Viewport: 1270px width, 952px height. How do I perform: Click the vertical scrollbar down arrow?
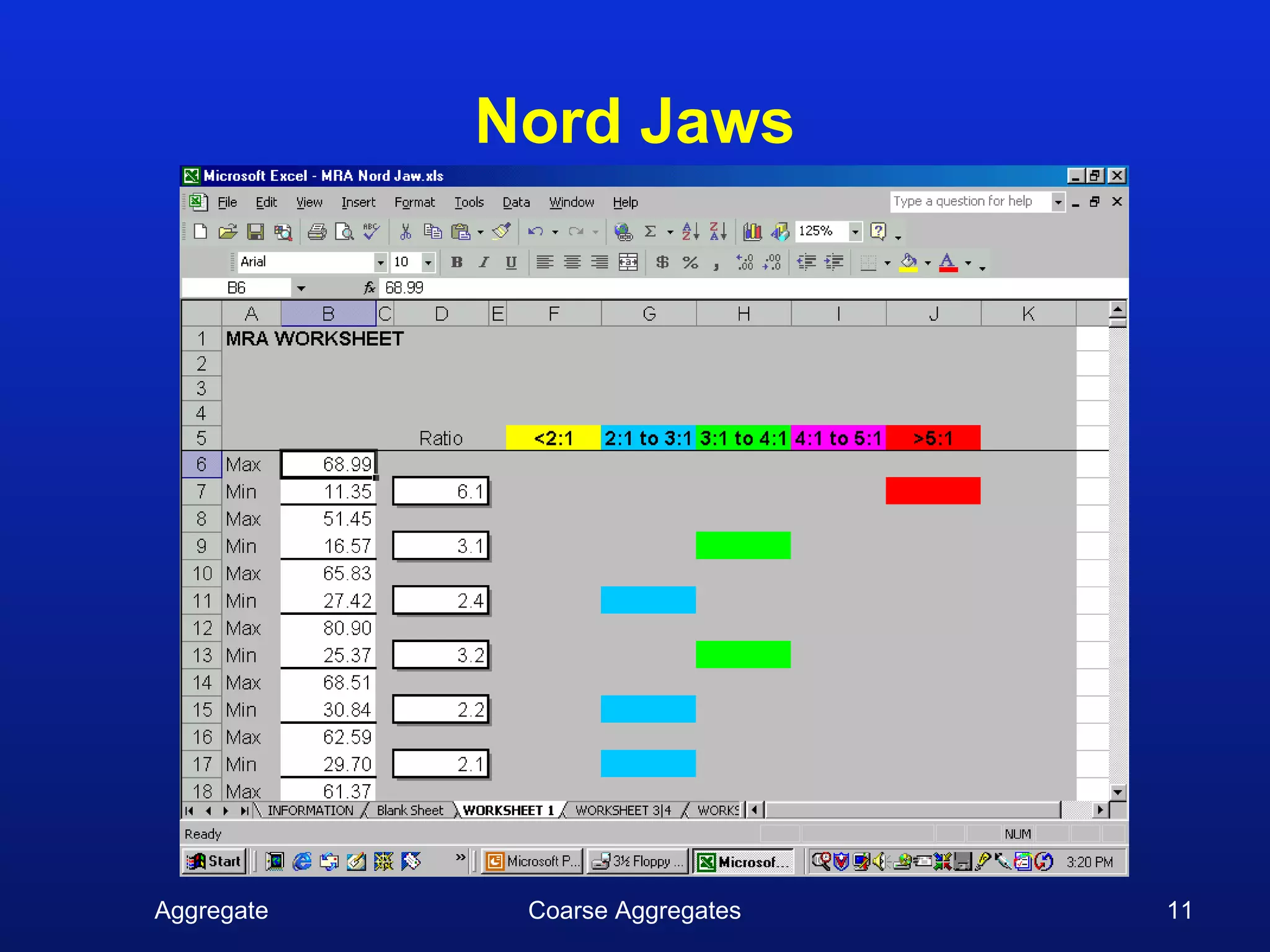(x=1117, y=791)
